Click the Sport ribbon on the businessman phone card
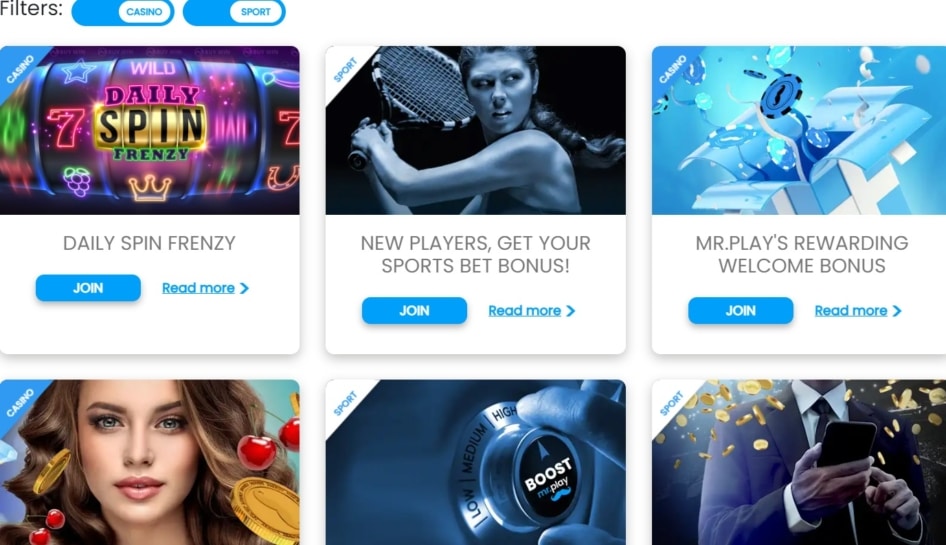 672,404
